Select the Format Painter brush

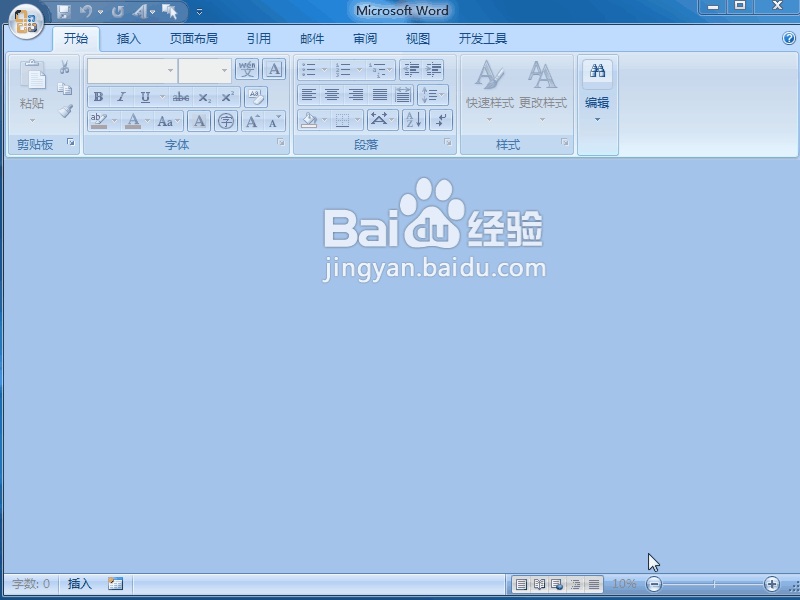(x=65, y=111)
